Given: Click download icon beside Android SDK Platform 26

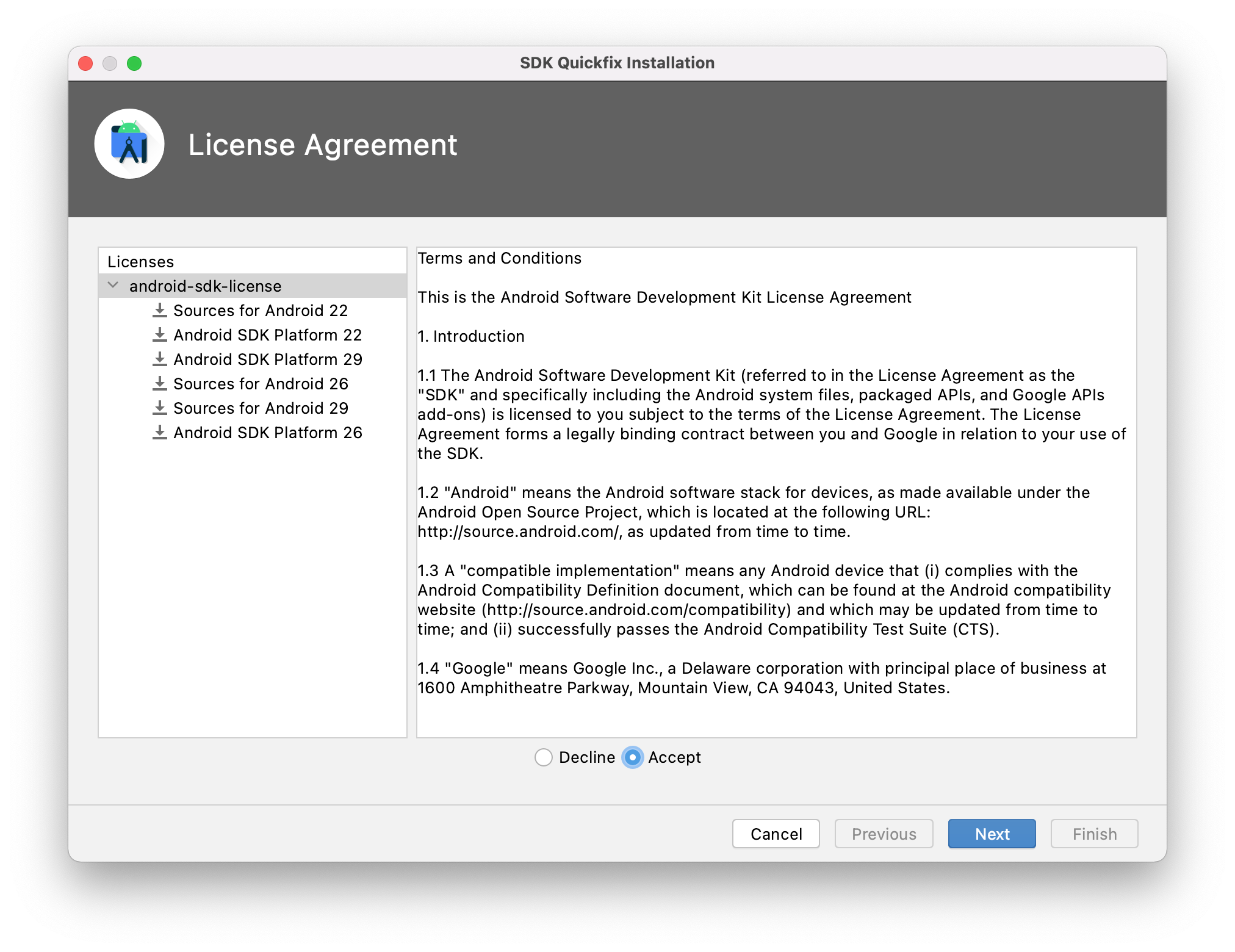Looking at the screenshot, I should (160, 433).
